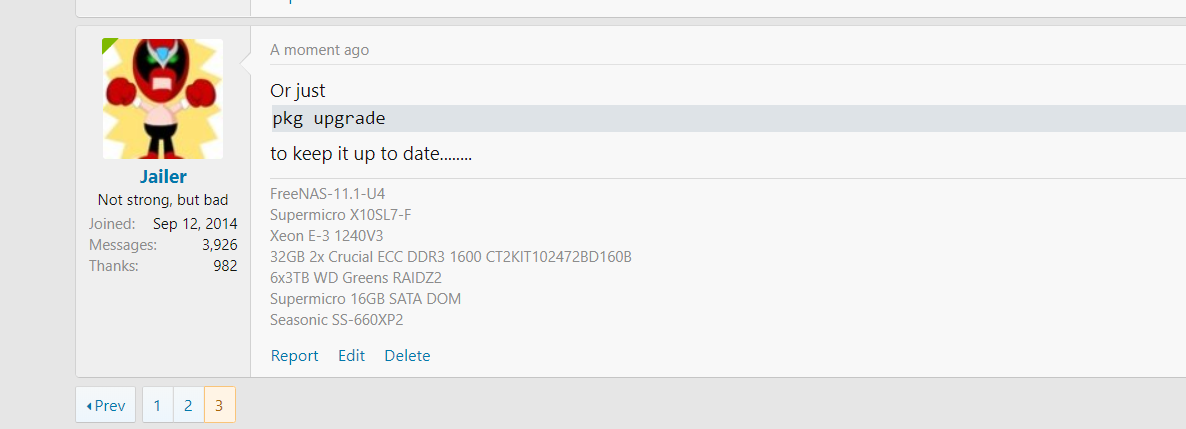The width and height of the screenshot is (1186, 429).
Task: Delete the post by Jailer
Action: [407, 356]
